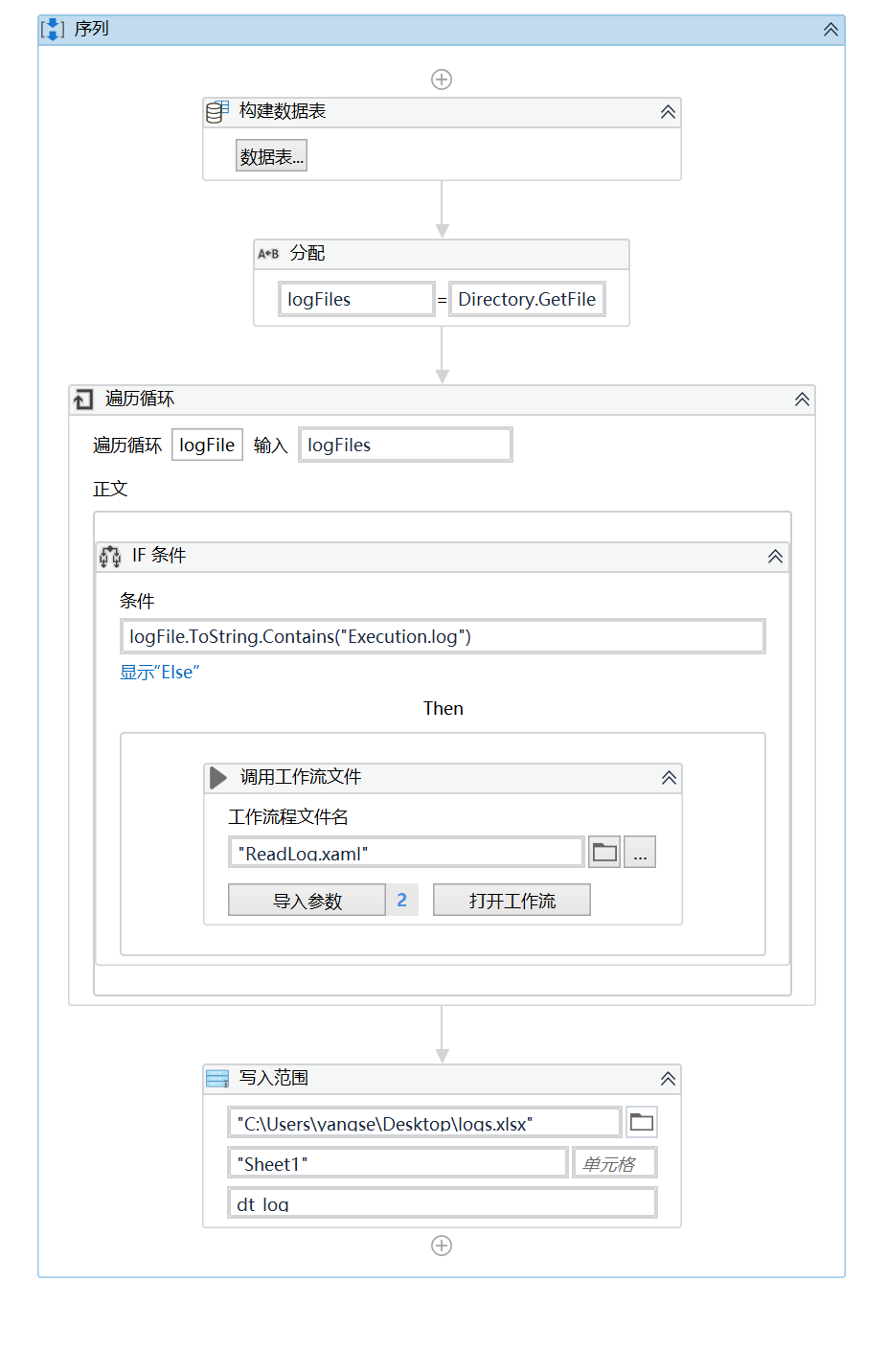This screenshot has width=887, height=1372.
Task: Click the 调用工作流文件 play icon
Action: pyautogui.click(x=218, y=777)
